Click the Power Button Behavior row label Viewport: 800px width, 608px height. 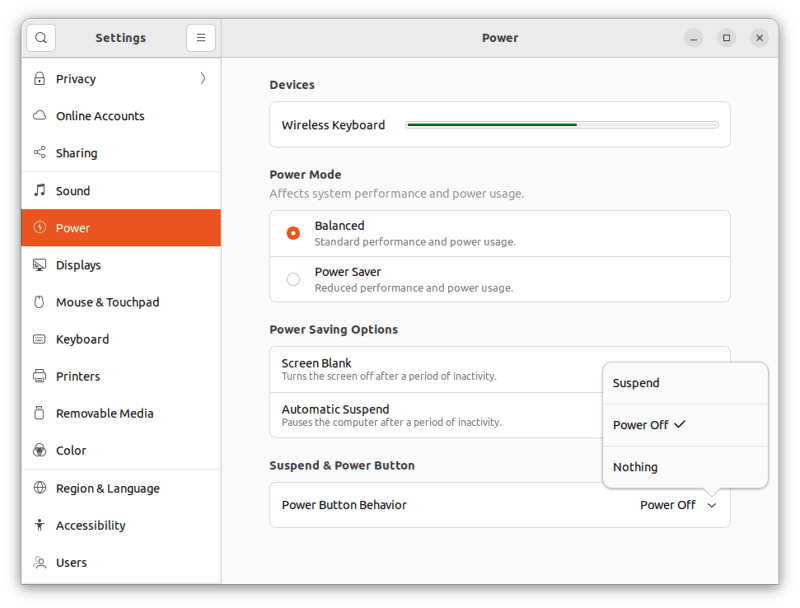[x=344, y=505]
